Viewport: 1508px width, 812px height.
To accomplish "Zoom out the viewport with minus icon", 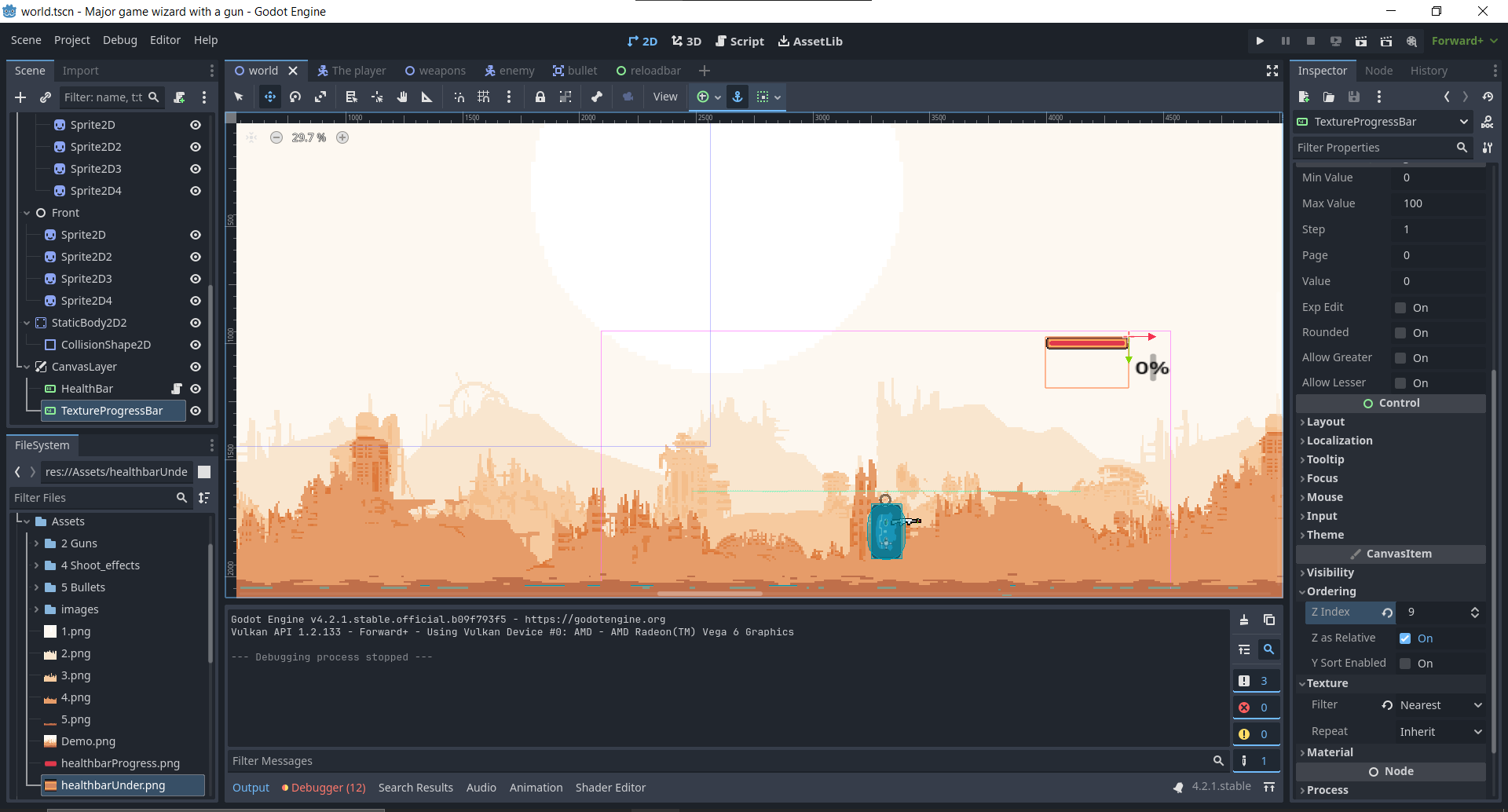I will point(276,137).
